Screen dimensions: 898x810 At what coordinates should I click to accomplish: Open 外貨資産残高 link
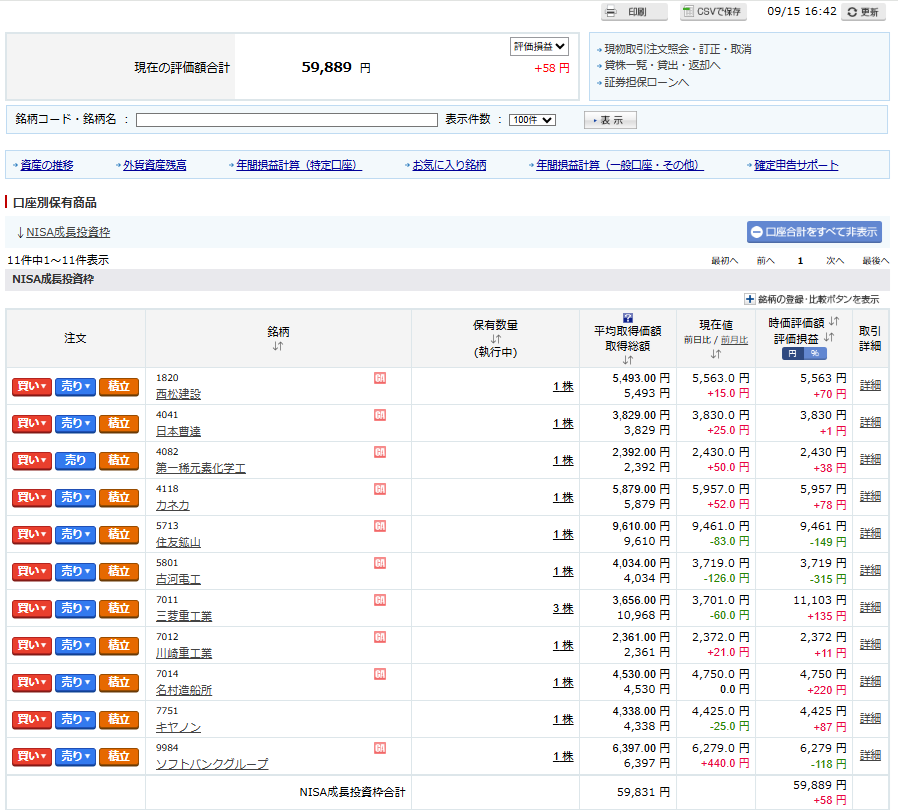(155, 166)
